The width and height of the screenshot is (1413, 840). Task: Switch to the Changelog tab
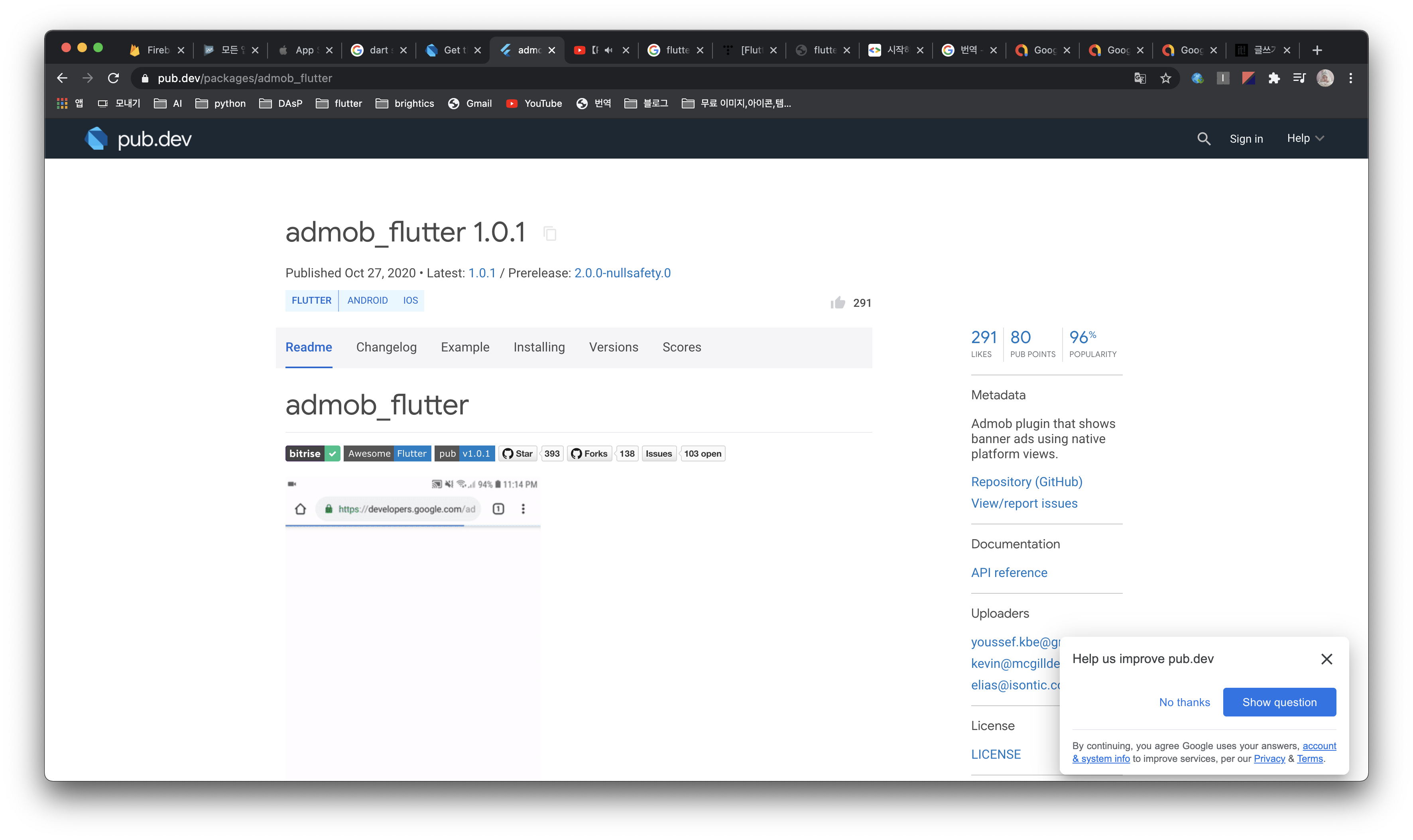click(386, 347)
